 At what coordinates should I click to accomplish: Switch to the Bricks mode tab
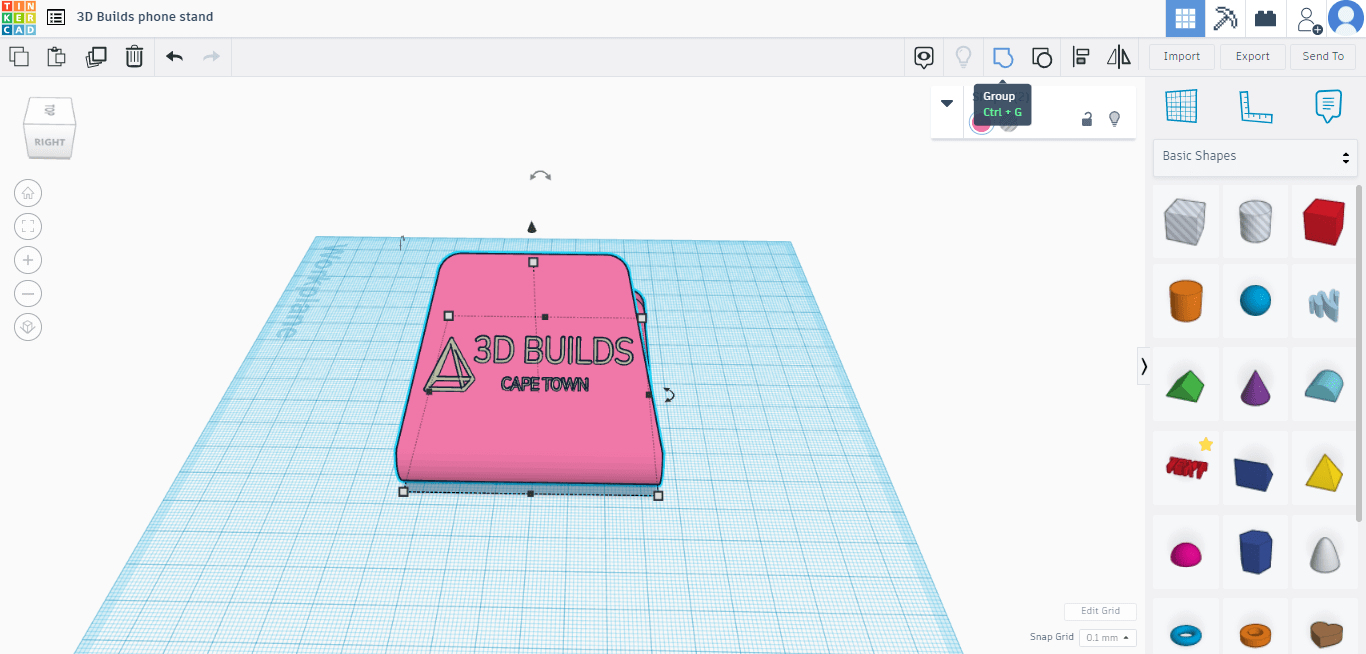[x=1266, y=19]
